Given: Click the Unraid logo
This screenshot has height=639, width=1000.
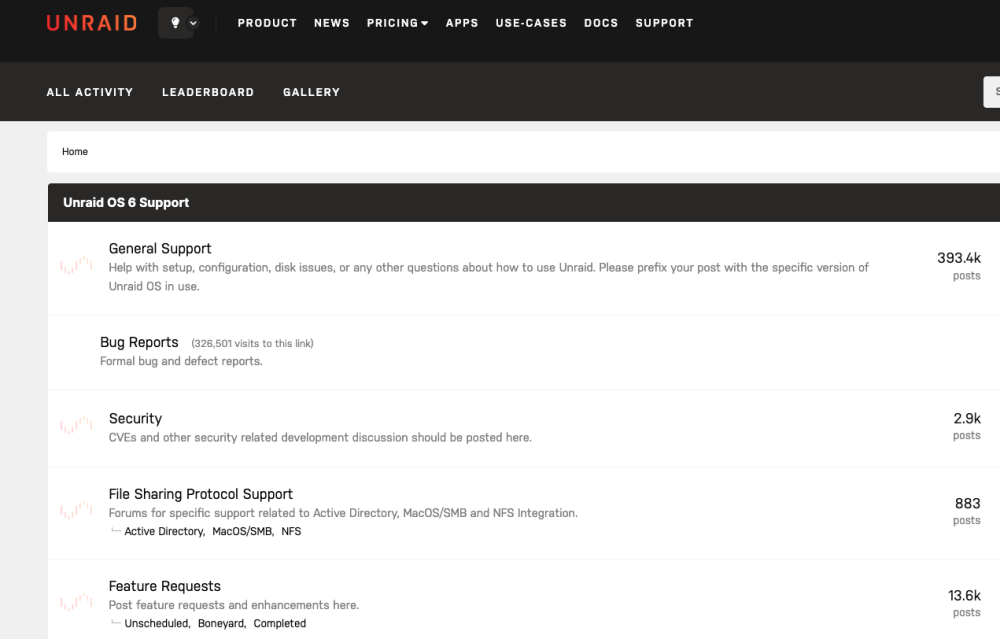Looking at the screenshot, I should 92,23.
